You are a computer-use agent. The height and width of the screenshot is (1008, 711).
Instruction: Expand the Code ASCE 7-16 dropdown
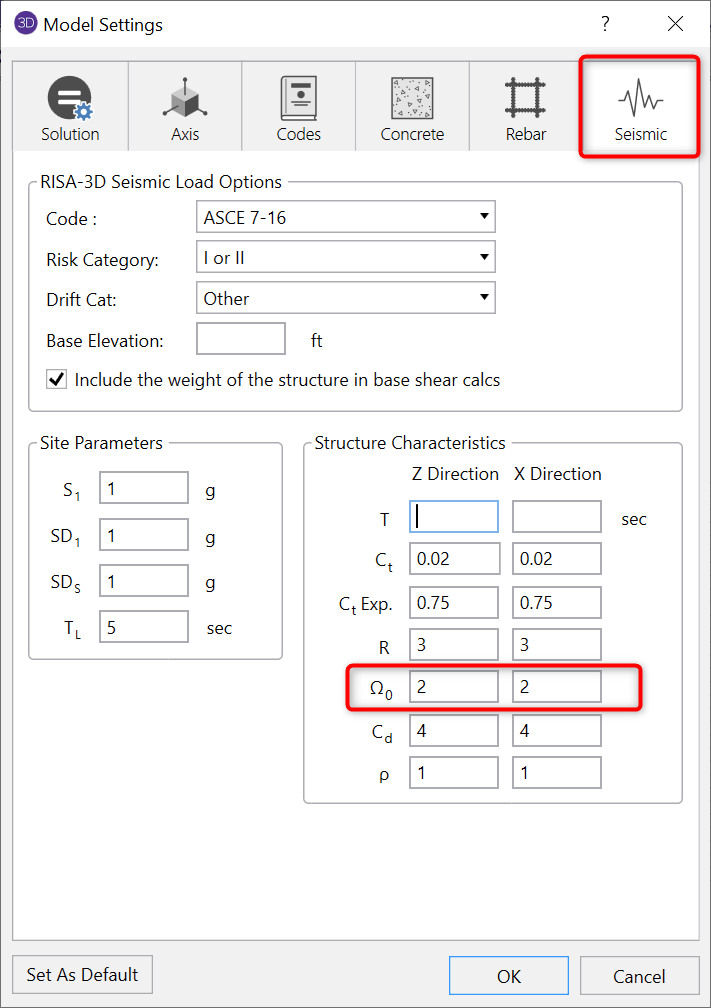(x=345, y=216)
